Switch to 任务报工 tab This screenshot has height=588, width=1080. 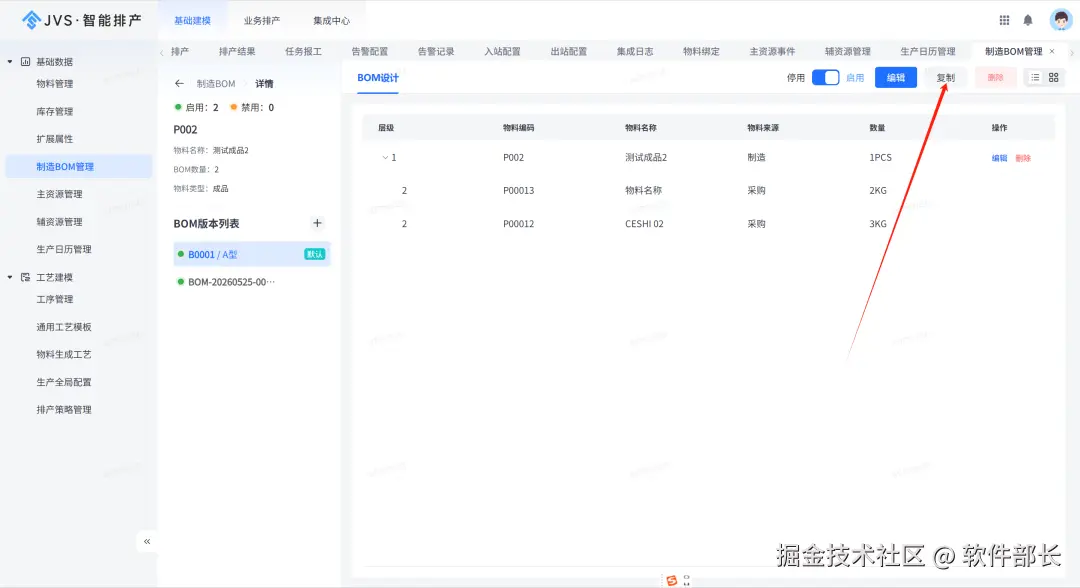click(x=303, y=52)
